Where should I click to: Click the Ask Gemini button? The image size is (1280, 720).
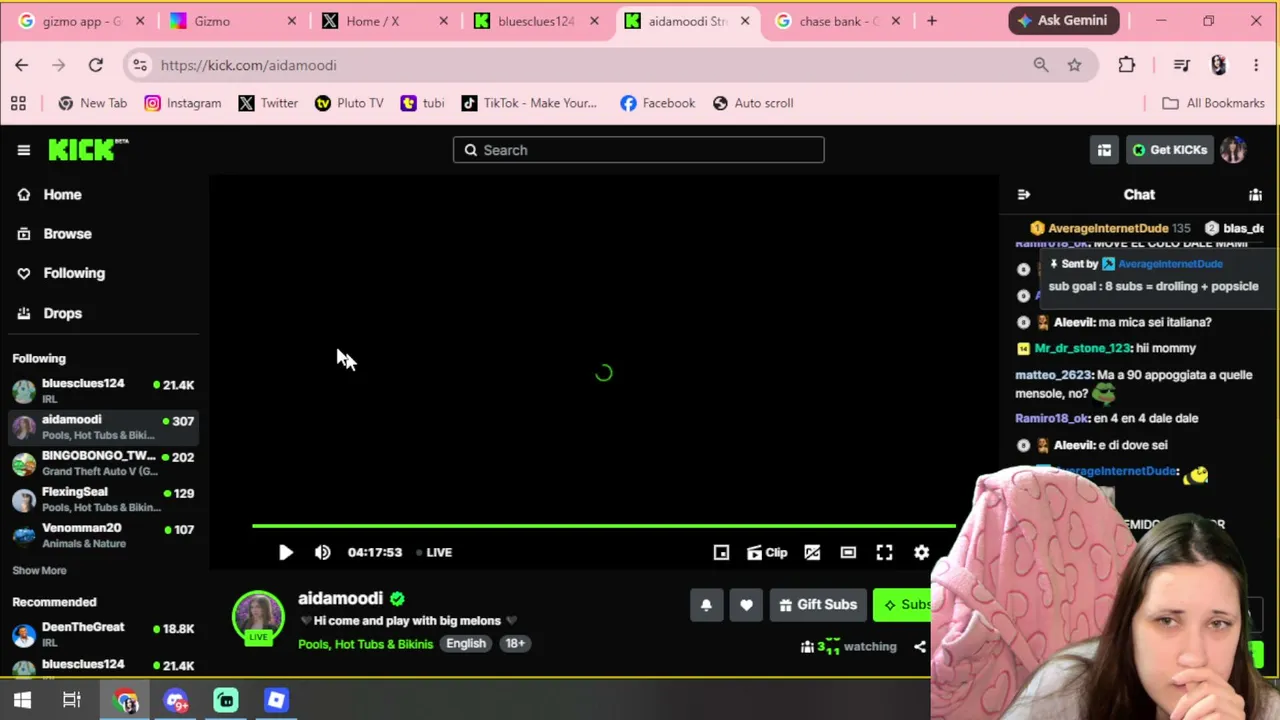pyautogui.click(x=1064, y=21)
